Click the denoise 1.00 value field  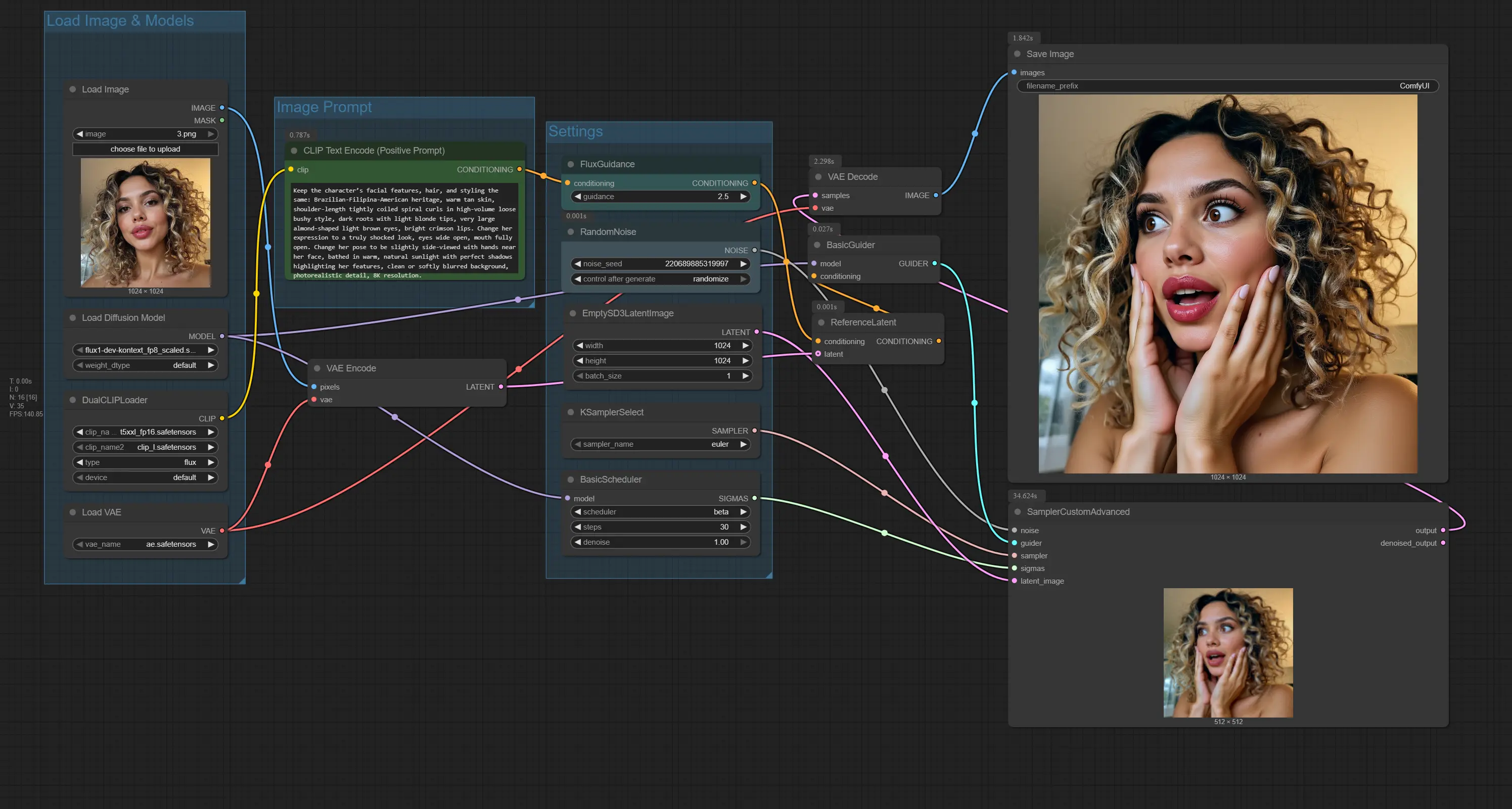[660, 542]
